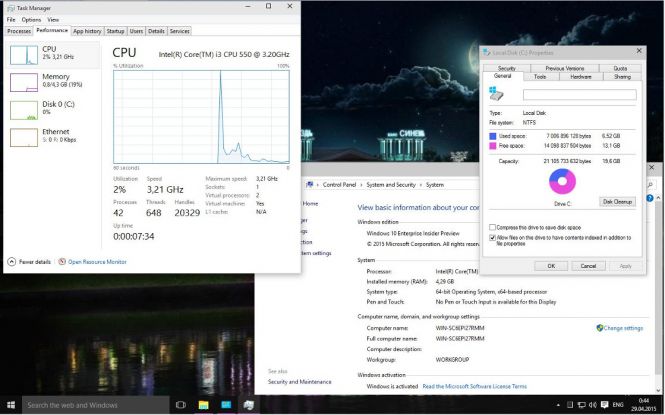The height and width of the screenshot is (415, 665).
Task: Open the Quota tab in disk Properties
Action: click(620, 68)
